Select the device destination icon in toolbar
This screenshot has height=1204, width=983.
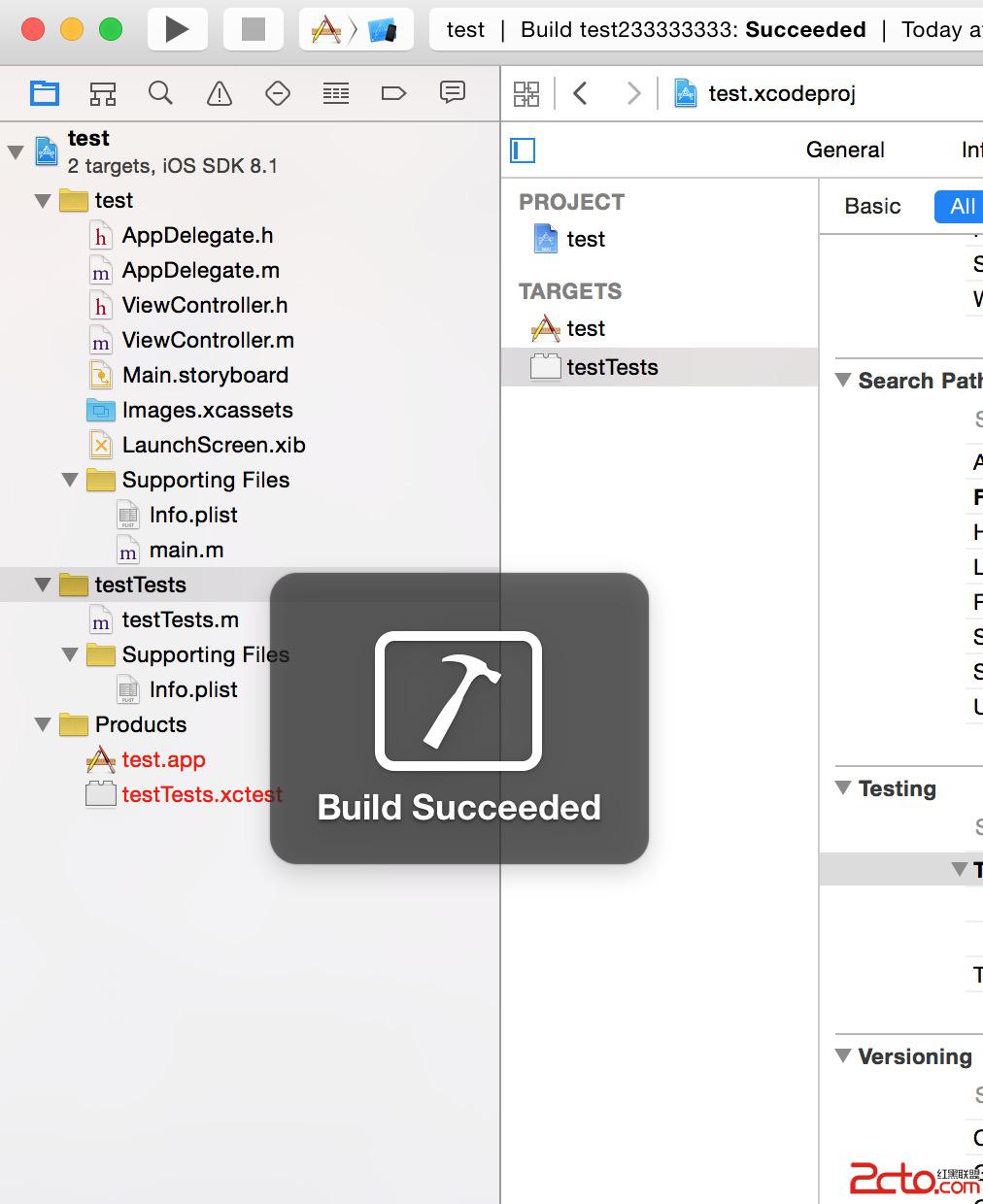383,30
